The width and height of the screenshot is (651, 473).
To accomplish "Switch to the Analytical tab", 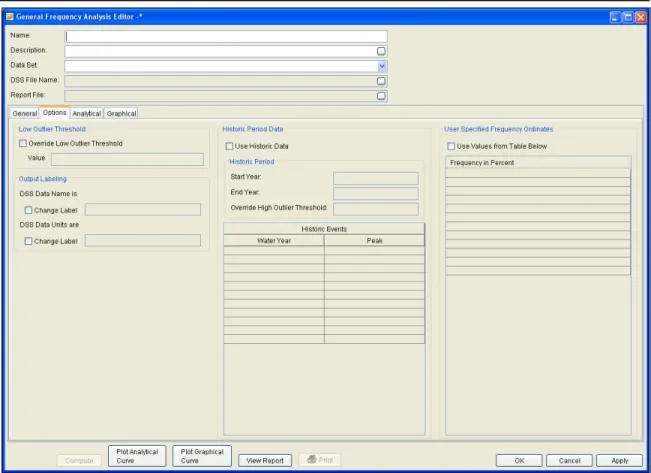I will 86,113.
